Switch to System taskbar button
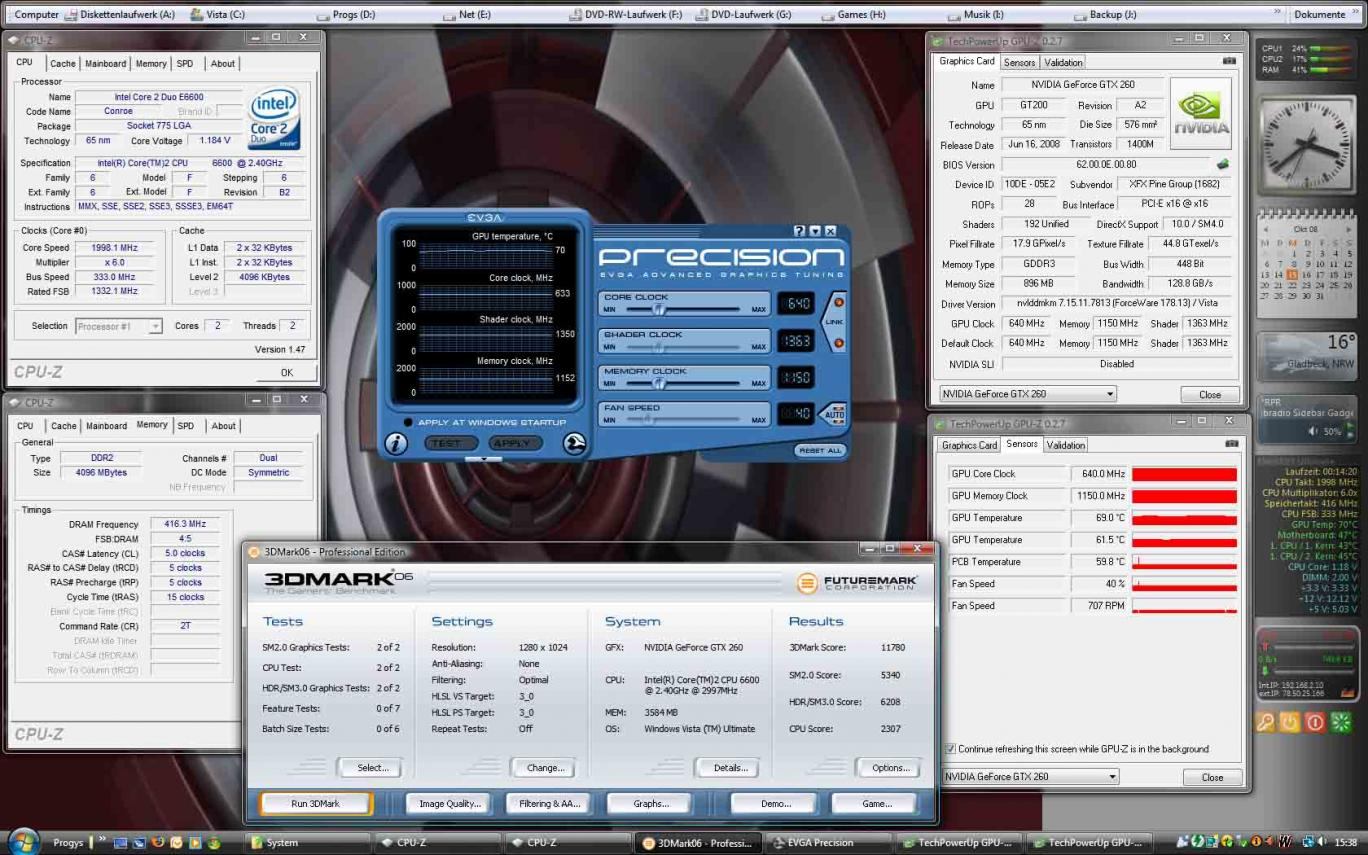The width and height of the screenshot is (1368, 855). pos(307,843)
